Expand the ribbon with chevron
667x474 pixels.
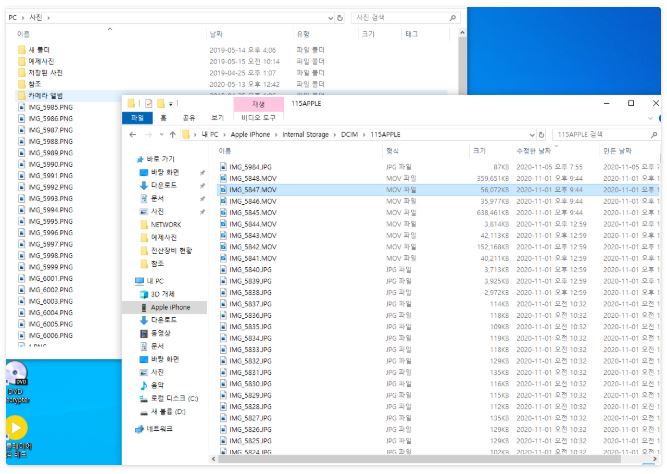650,118
